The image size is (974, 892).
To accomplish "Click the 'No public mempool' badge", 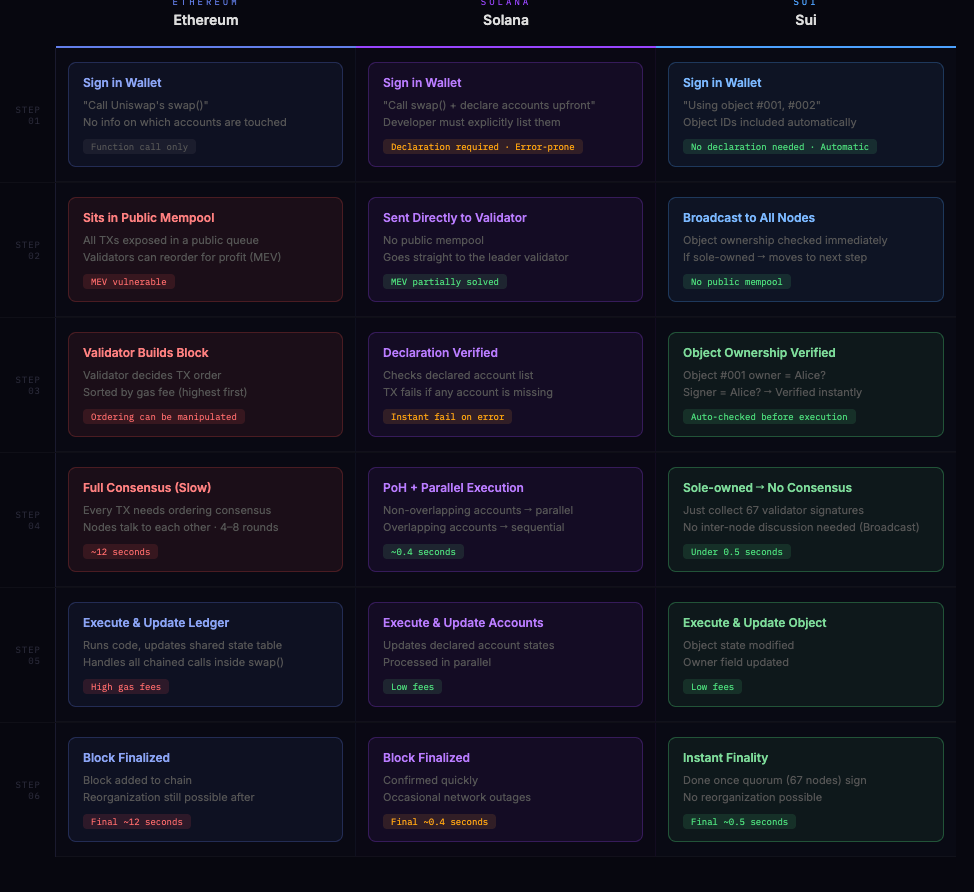I will (737, 281).
